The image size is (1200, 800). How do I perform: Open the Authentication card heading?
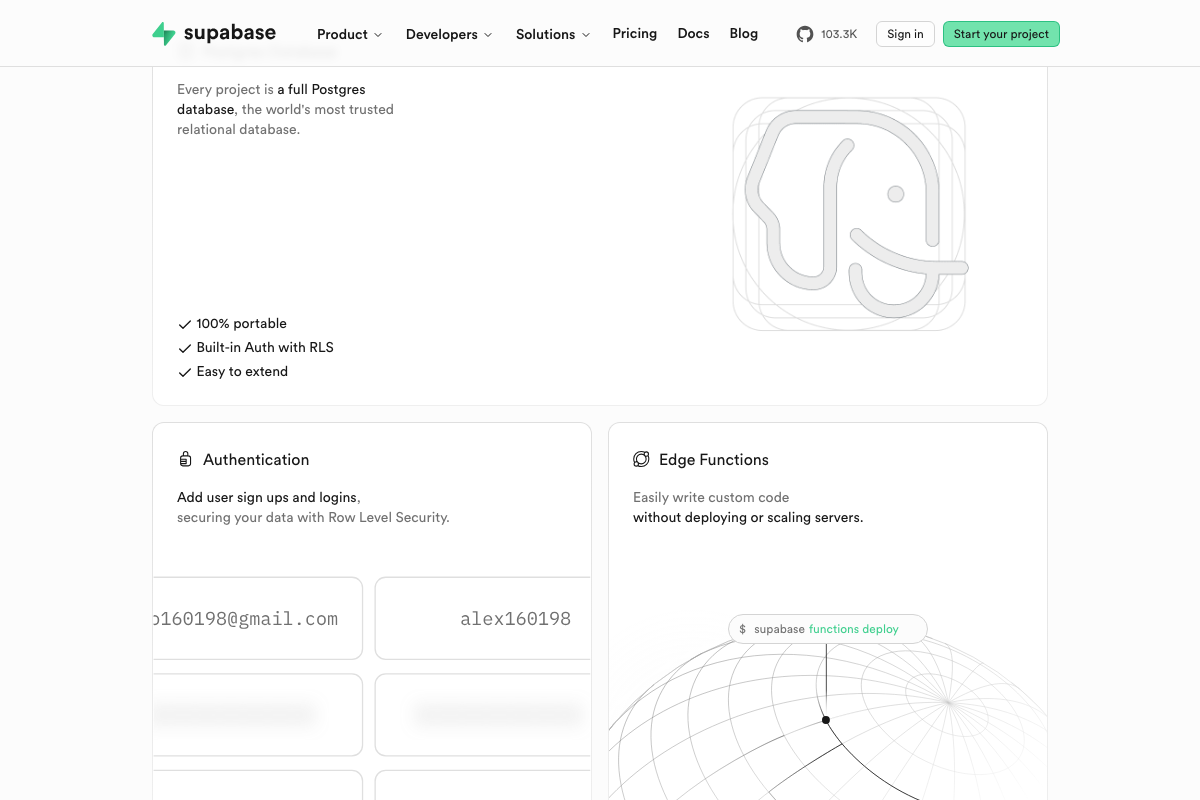256,460
